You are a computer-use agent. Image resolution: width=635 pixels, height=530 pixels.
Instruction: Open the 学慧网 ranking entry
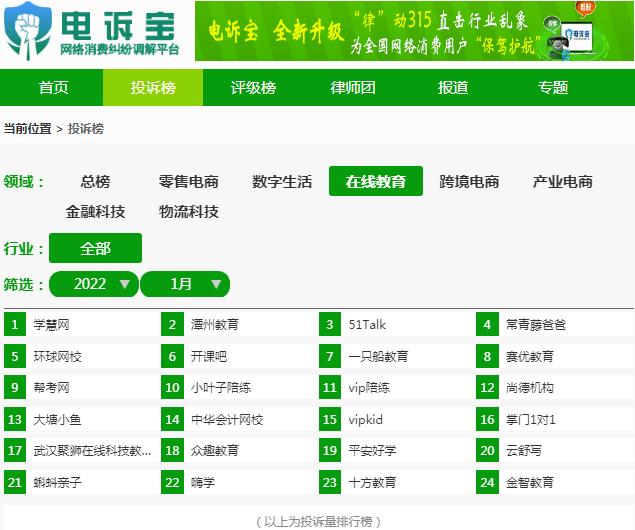pyautogui.click(x=52, y=325)
